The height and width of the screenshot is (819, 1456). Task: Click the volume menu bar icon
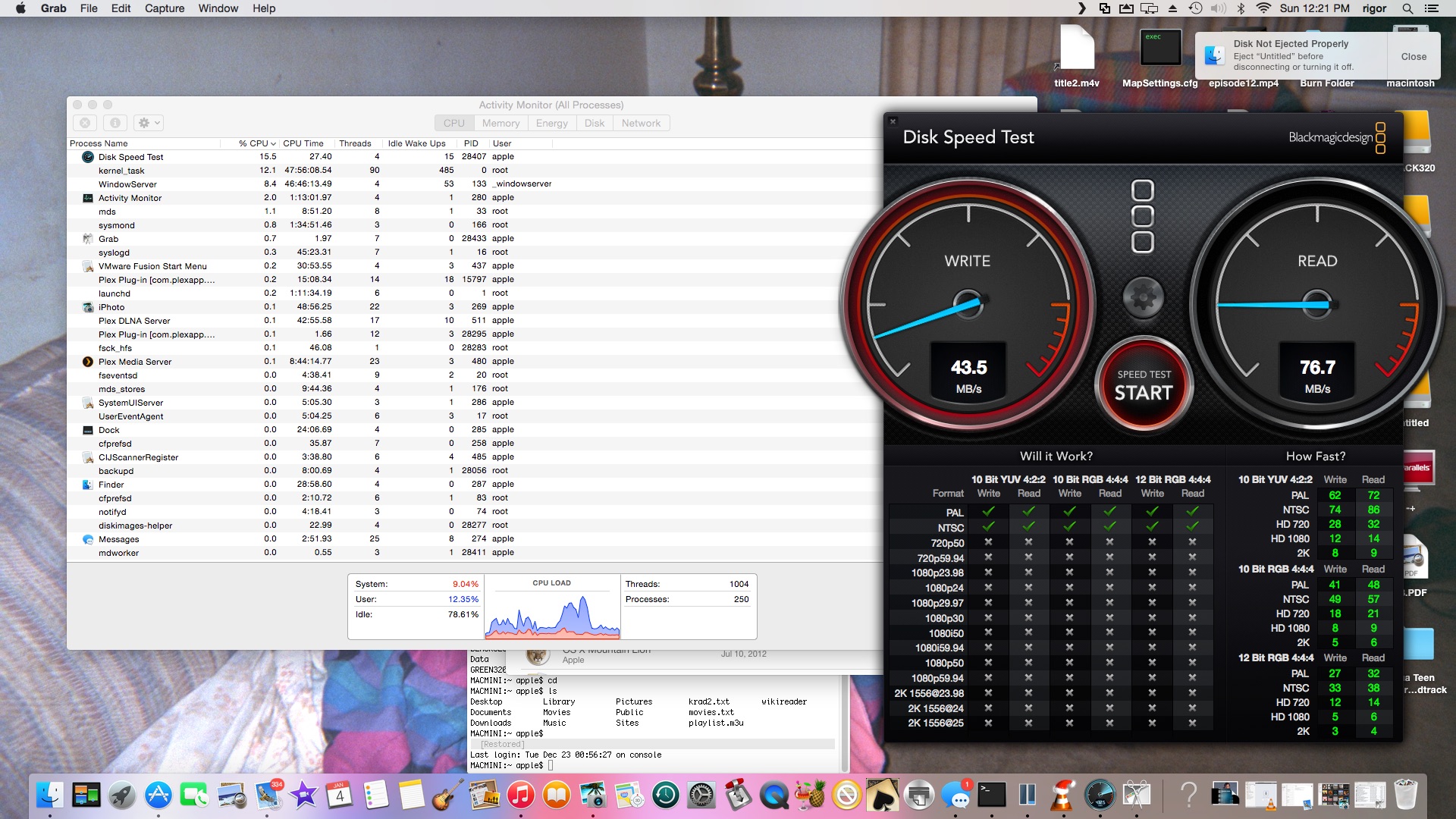tap(1219, 8)
